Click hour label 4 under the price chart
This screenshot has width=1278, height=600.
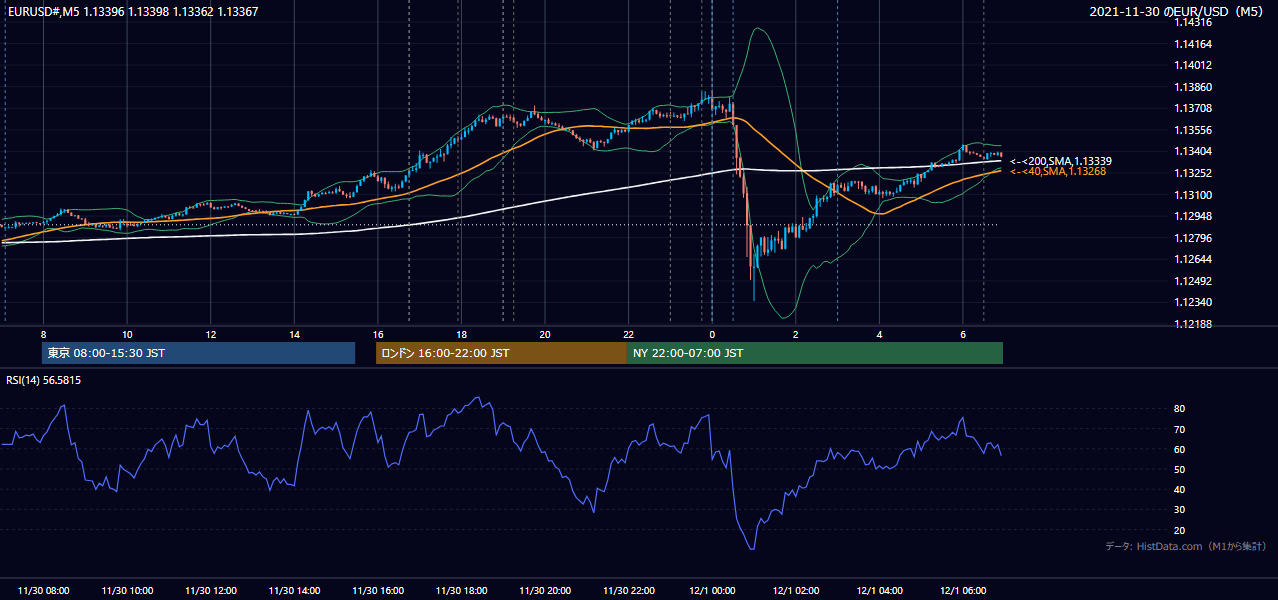pyautogui.click(x=879, y=335)
